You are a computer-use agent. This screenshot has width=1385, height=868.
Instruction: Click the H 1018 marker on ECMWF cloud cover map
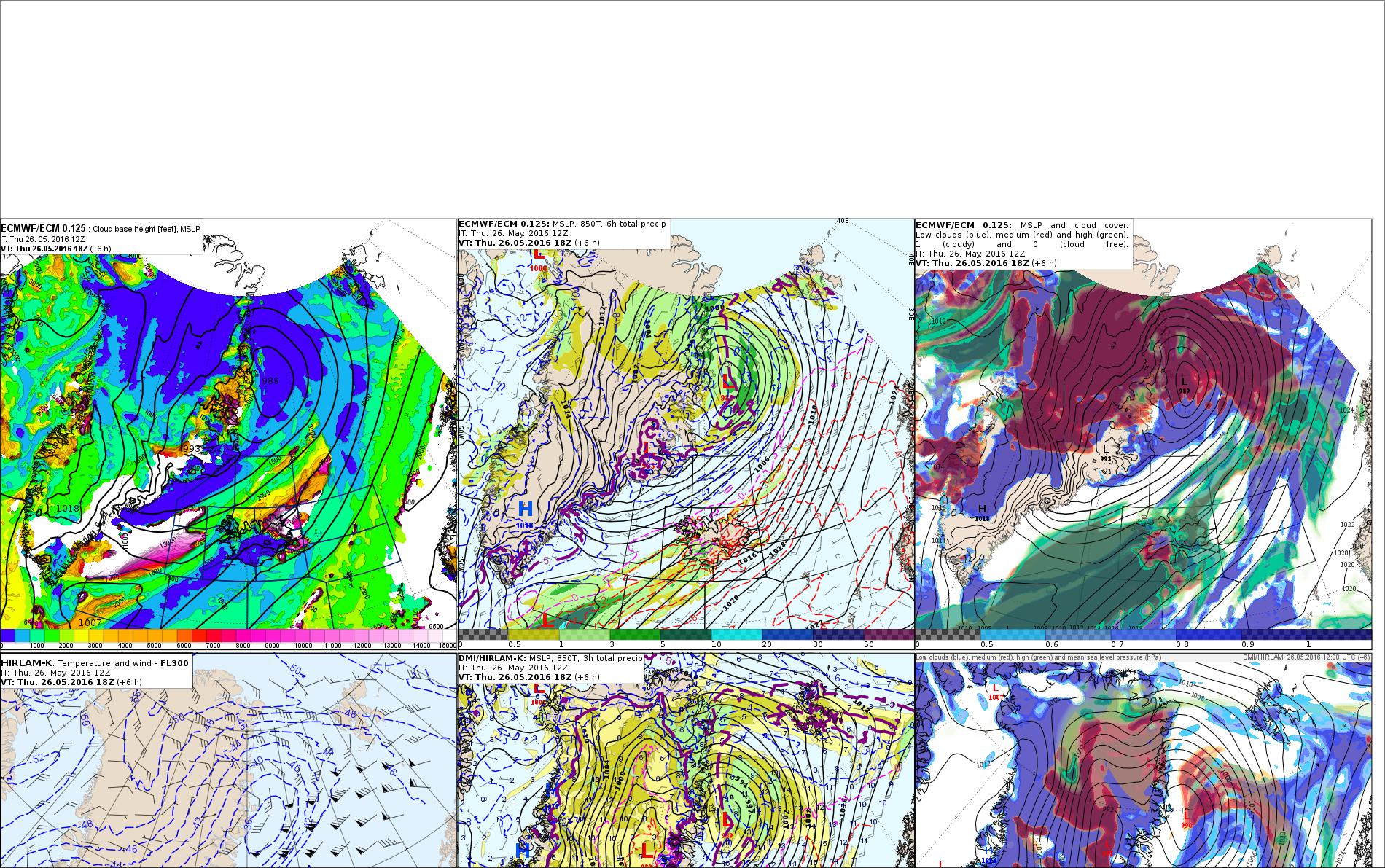[x=982, y=512]
